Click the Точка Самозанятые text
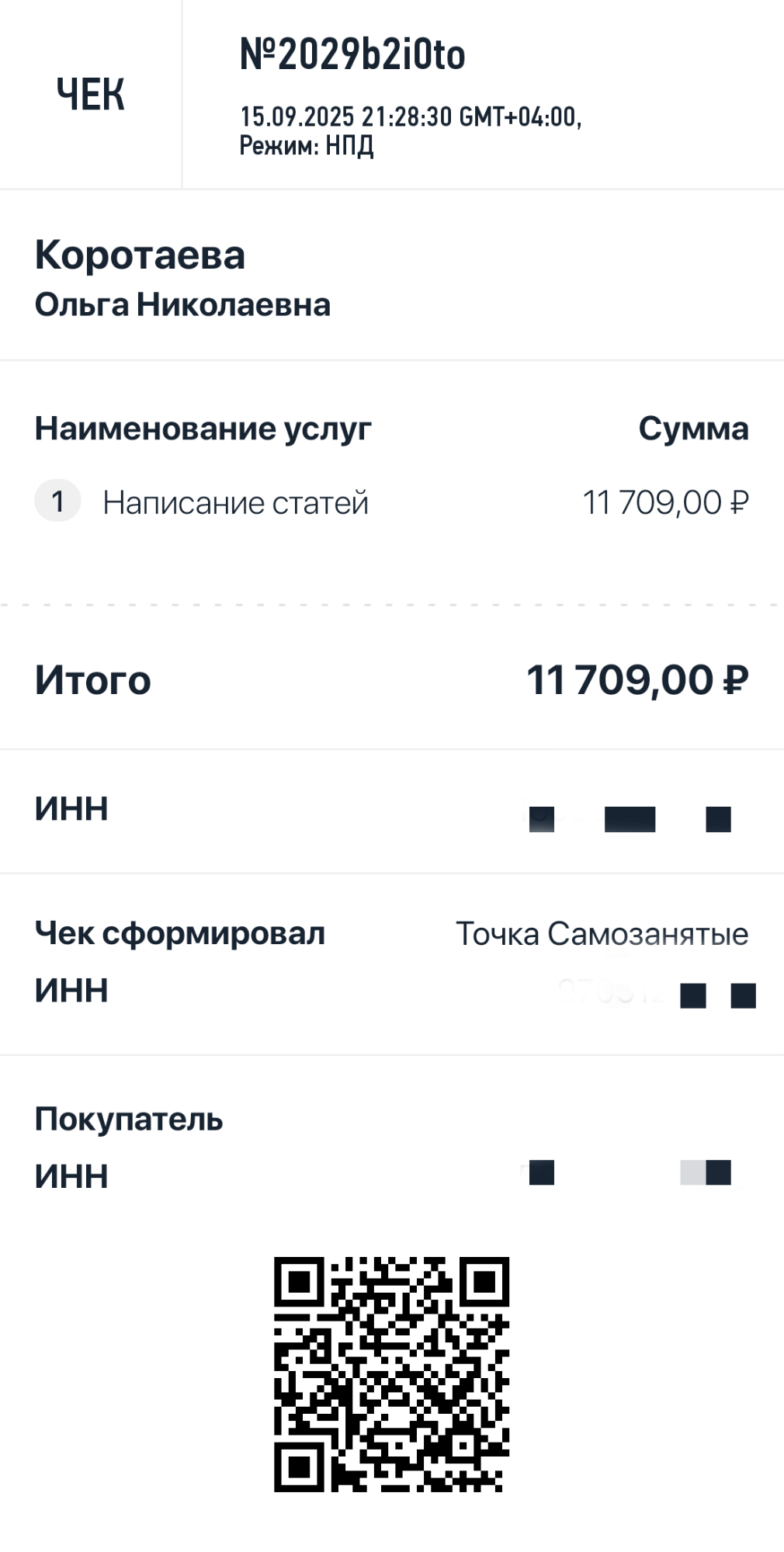Image resolution: width=784 pixels, height=1552 pixels. (x=602, y=934)
